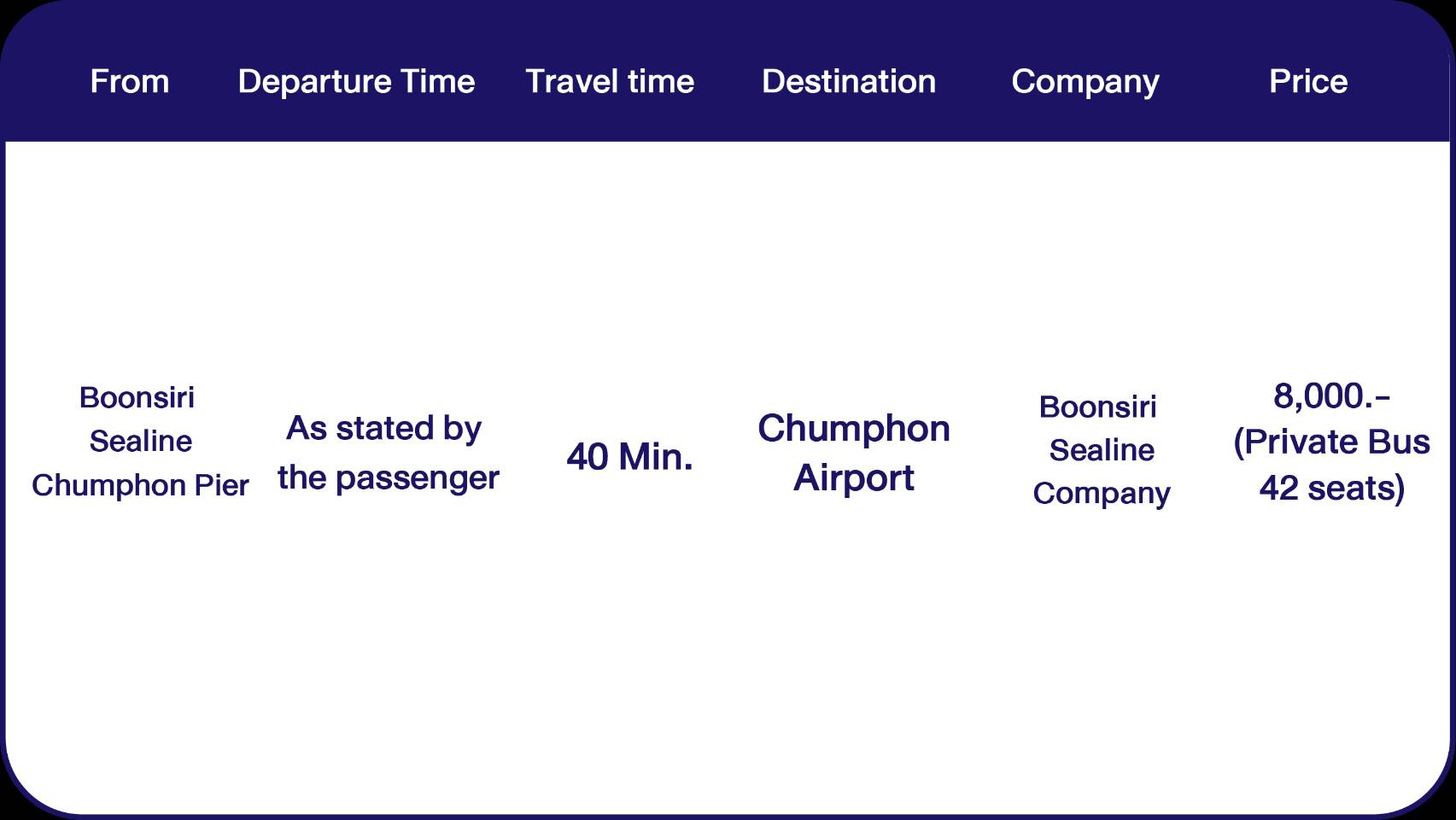Click the Travel time column header
The image size is (1456, 820).
[x=610, y=82]
